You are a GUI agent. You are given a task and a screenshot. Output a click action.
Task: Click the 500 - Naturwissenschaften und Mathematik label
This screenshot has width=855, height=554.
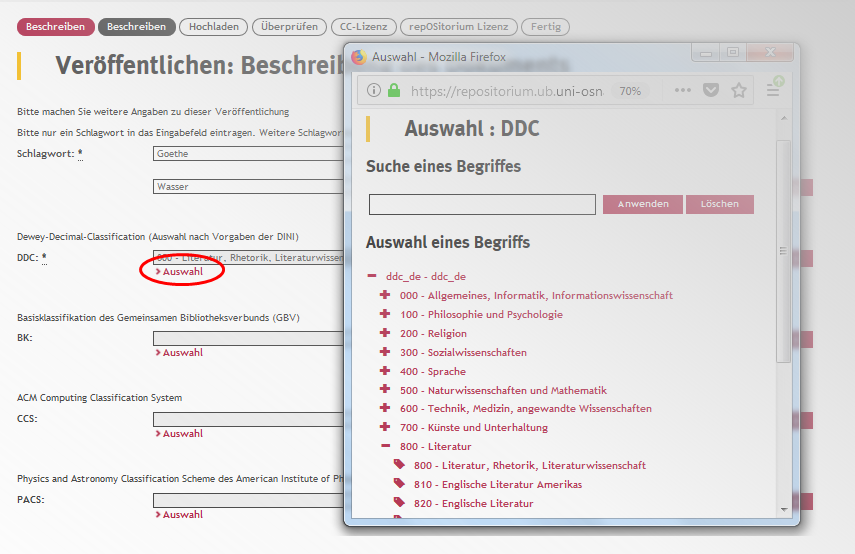point(503,390)
